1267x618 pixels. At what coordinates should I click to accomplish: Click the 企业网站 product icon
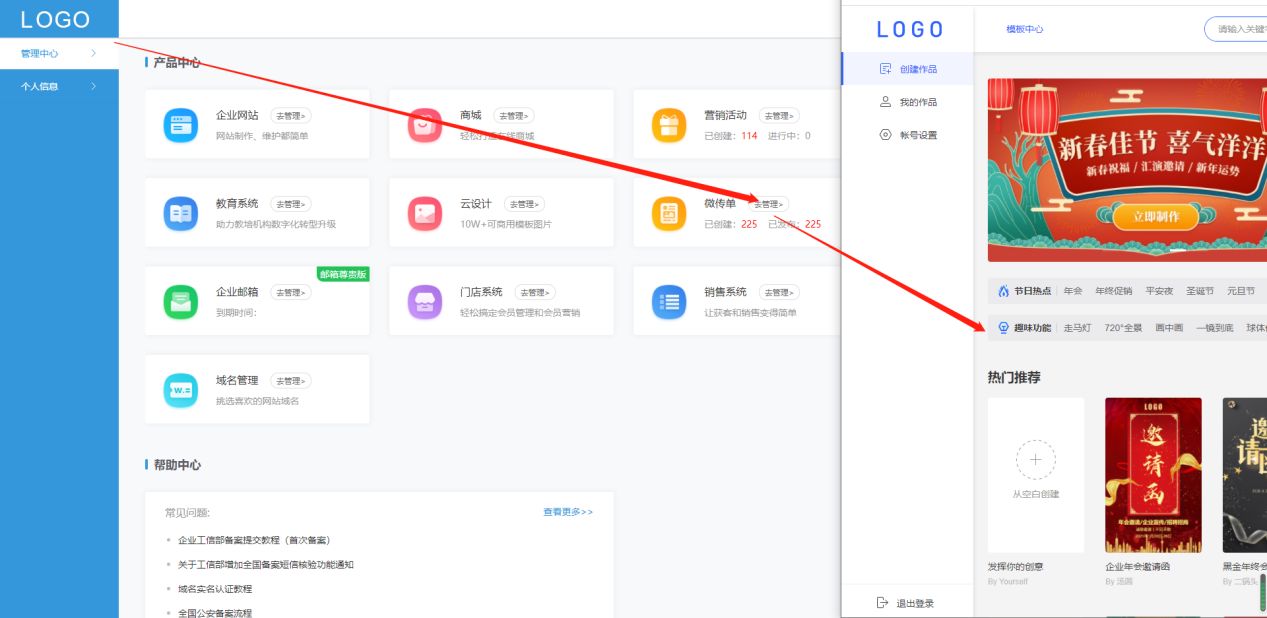(181, 125)
